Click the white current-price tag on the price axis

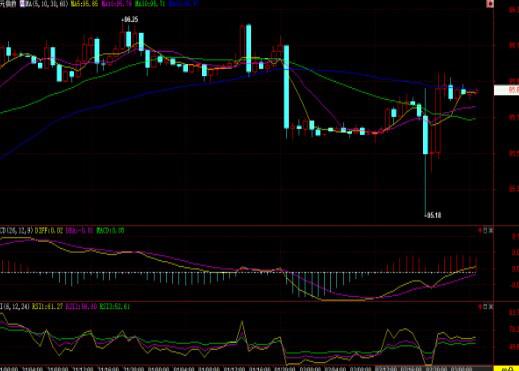[x=506, y=90]
